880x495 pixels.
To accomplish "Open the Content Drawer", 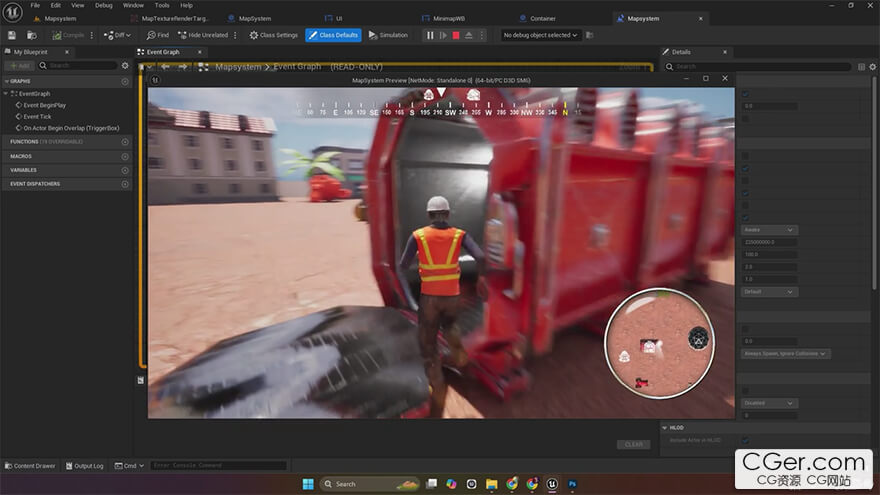I will click(30, 466).
